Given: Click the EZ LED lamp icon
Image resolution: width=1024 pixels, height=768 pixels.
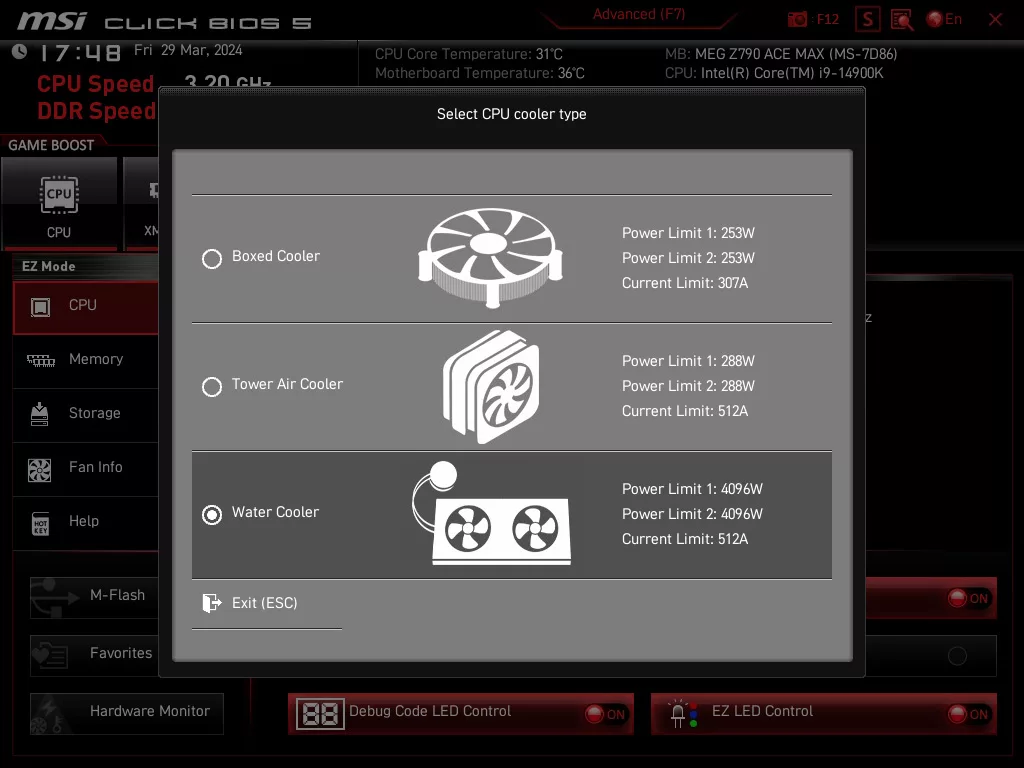Looking at the screenshot, I should tap(683, 714).
